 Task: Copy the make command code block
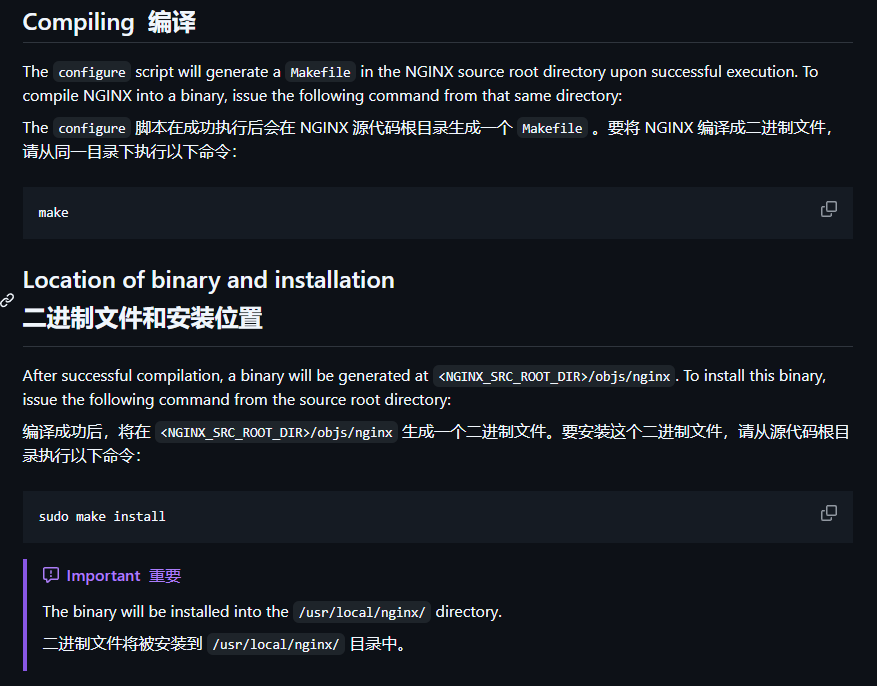click(828, 209)
